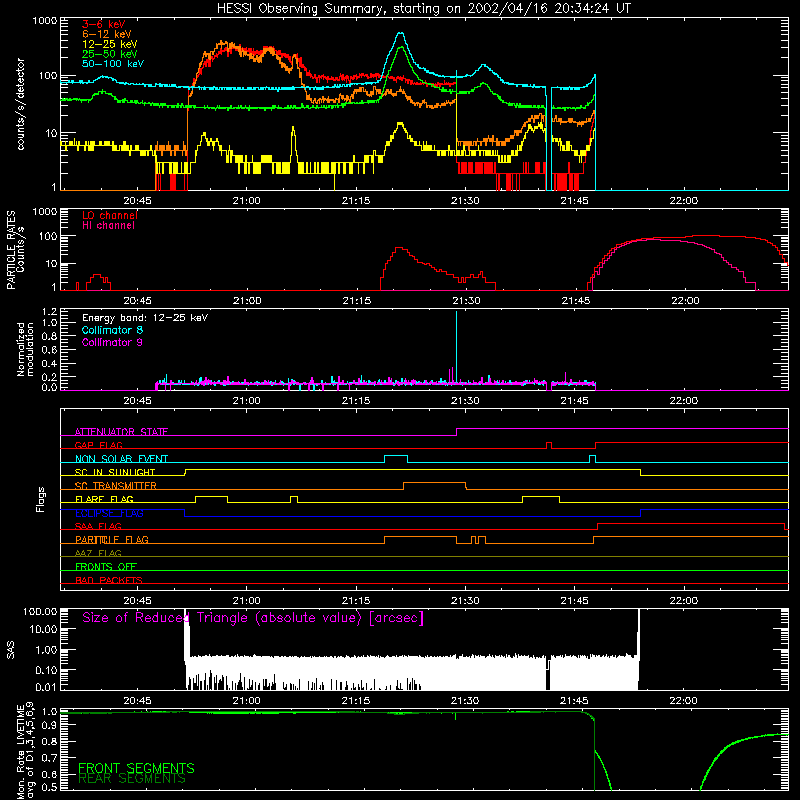Select the 12-25 keV legend label
Screen dimensions: 800x800
pos(110,44)
